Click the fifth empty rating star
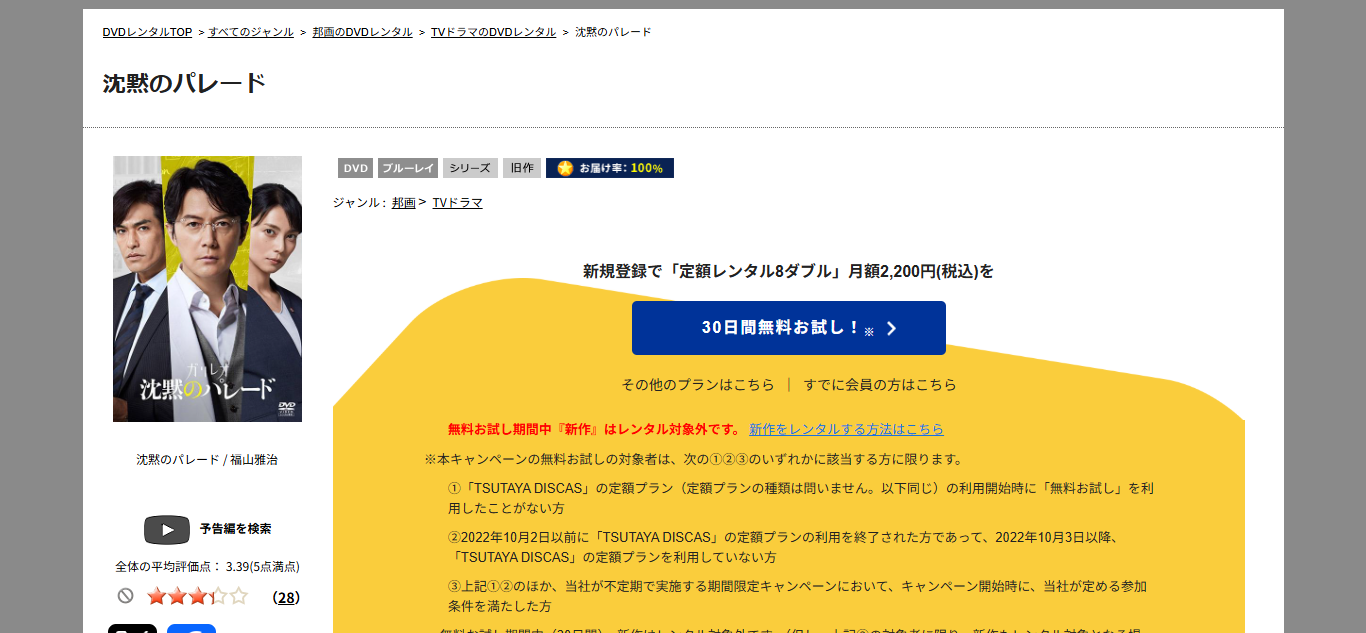The width and height of the screenshot is (1366, 633). click(x=238, y=597)
